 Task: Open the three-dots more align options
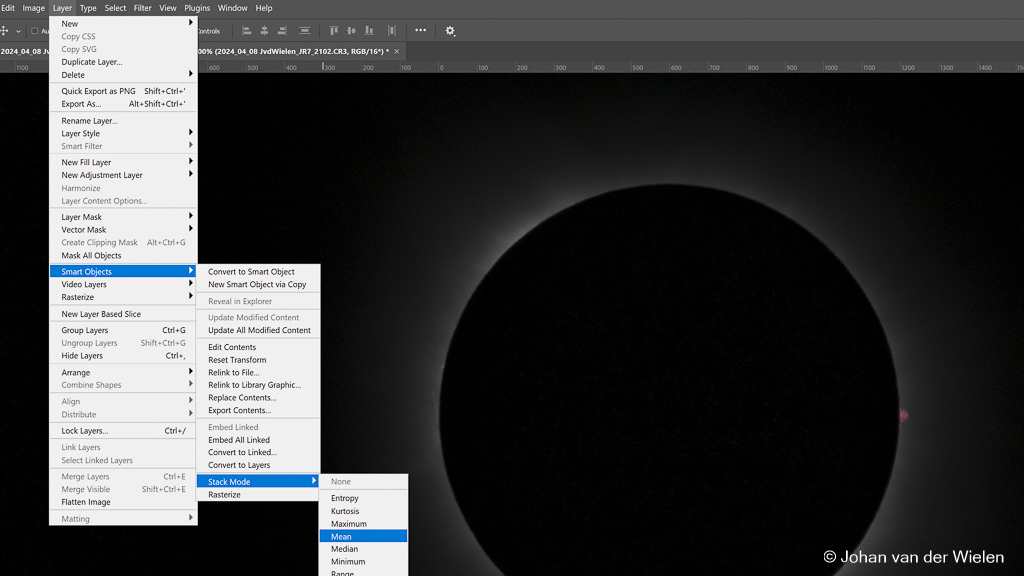(x=421, y=30)
